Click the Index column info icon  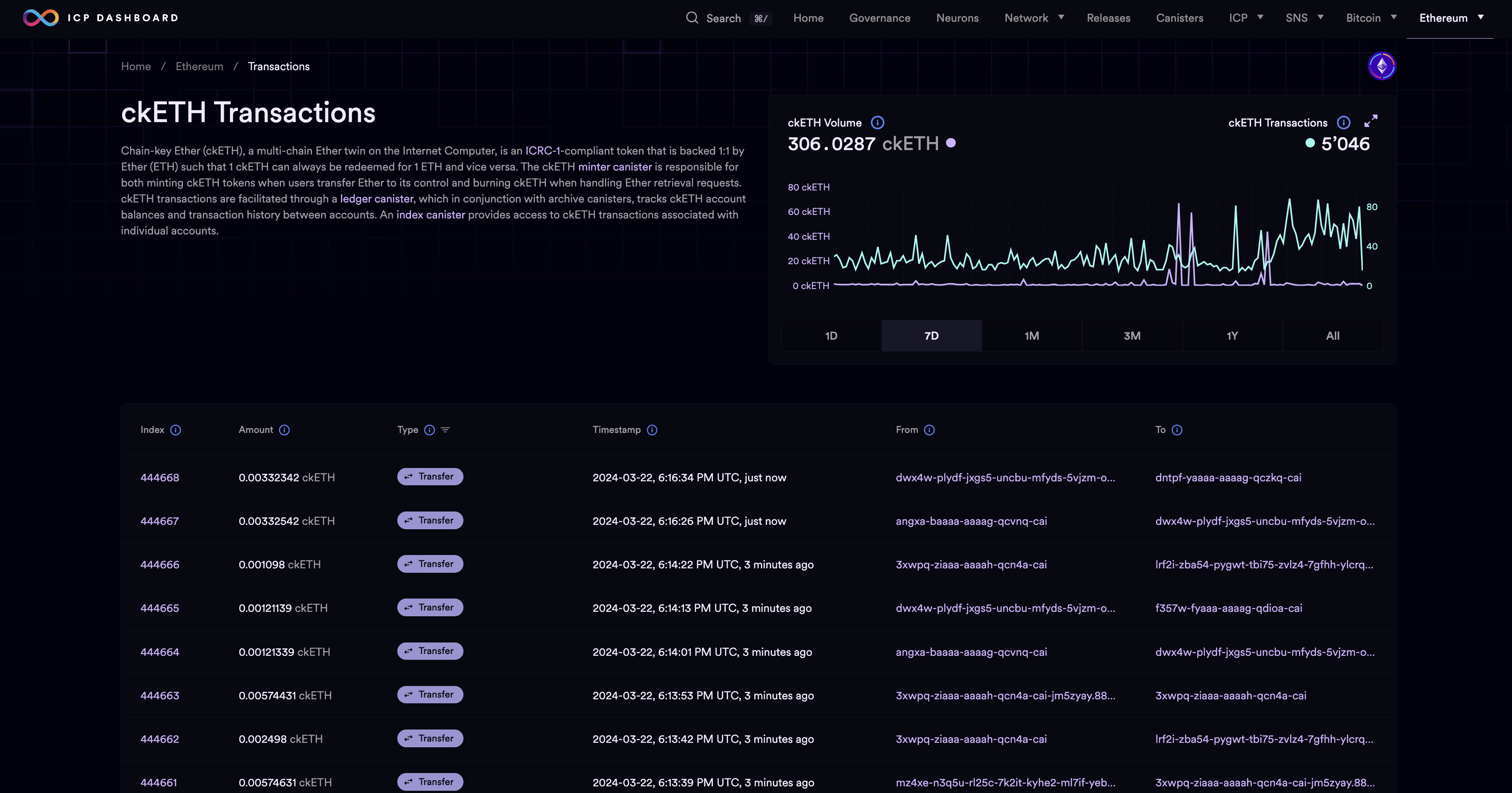tap(175, 430)
